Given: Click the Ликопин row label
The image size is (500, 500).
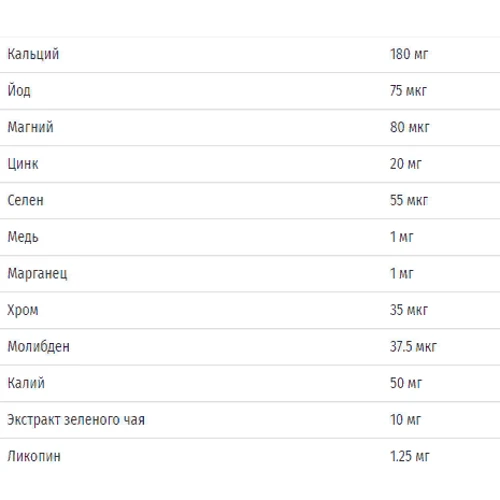Looking at the screenshot, I should pos(34,456).
